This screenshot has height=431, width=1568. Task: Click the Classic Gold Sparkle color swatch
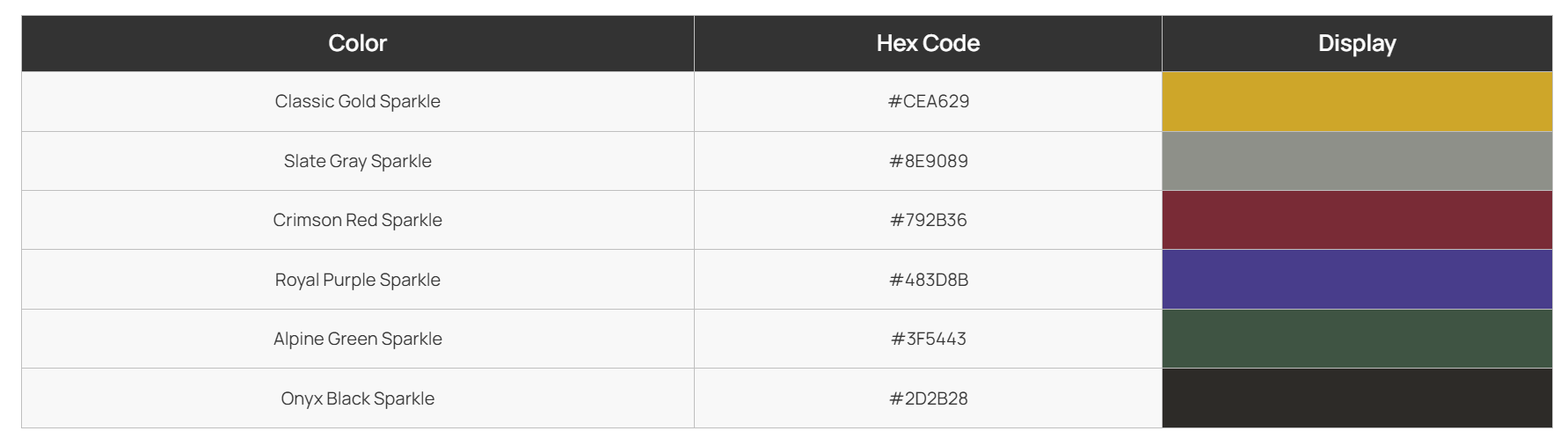1357,102
